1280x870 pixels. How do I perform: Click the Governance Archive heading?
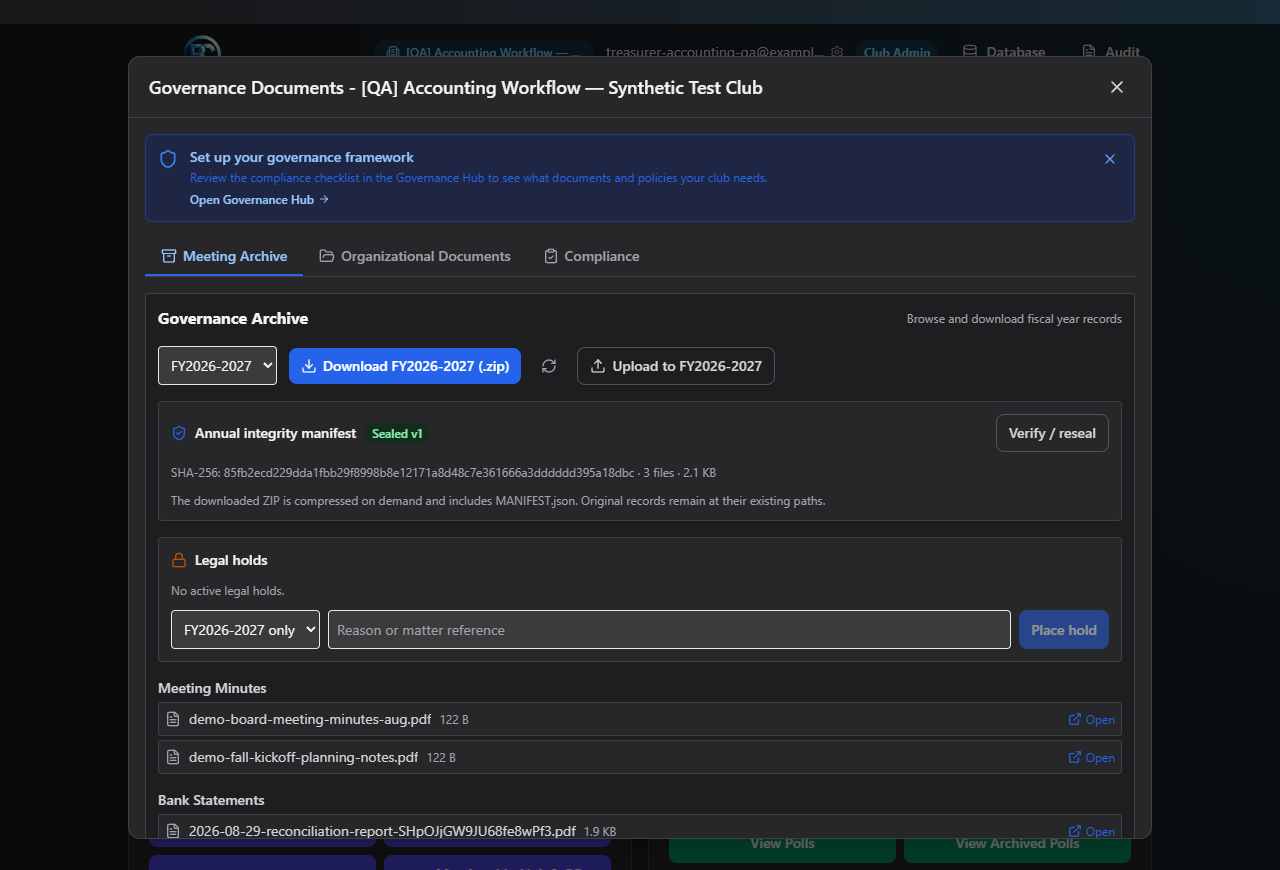[x=233, y=319]
